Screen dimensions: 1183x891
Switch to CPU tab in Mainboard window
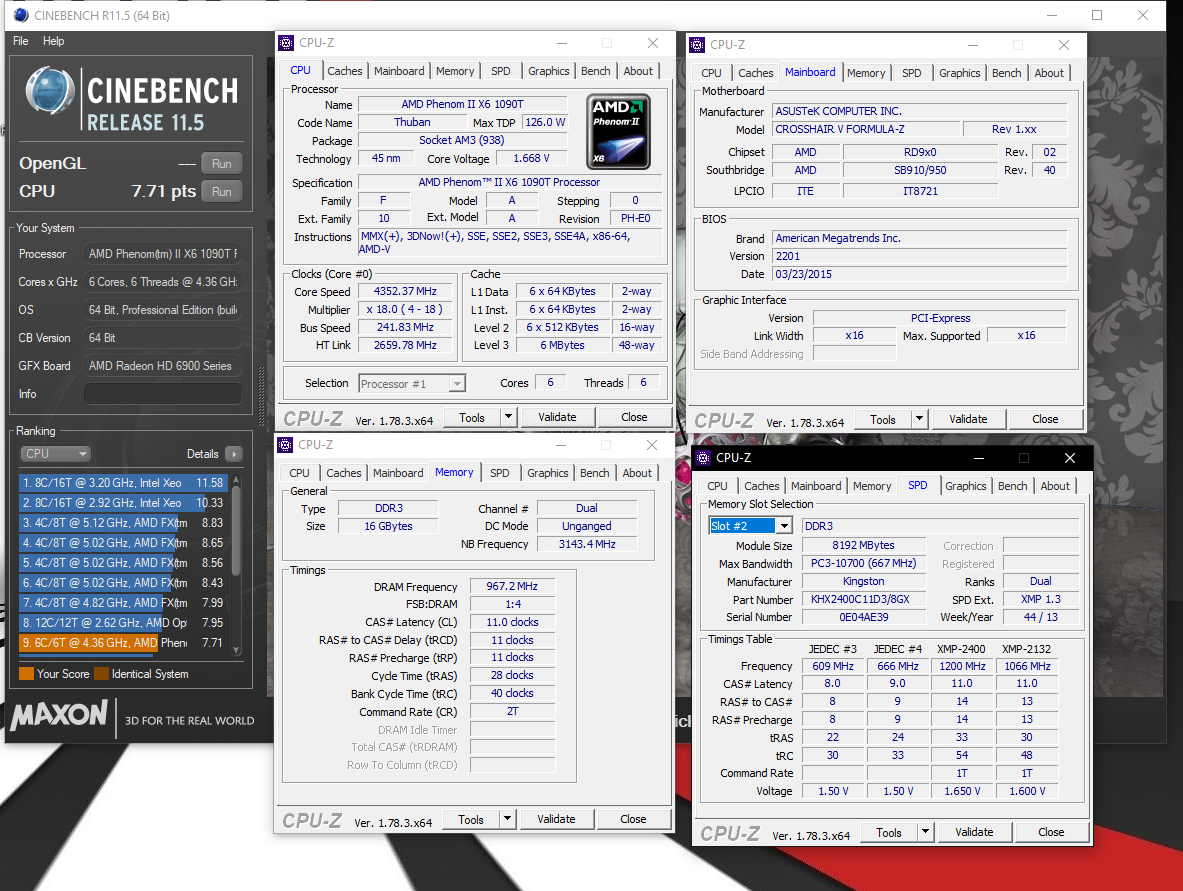pyautogui.click(x=711, y=73)
